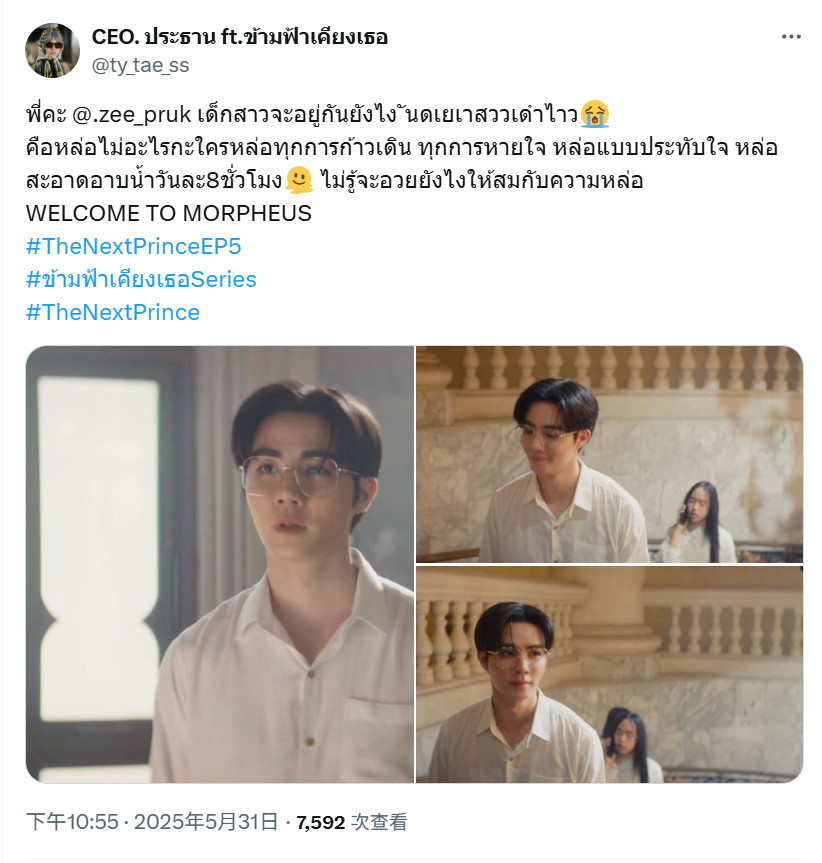The height and width of the screenshot is (863, 822).
Task: Click the 次查看 views label
Action: (x=379, y=822)
